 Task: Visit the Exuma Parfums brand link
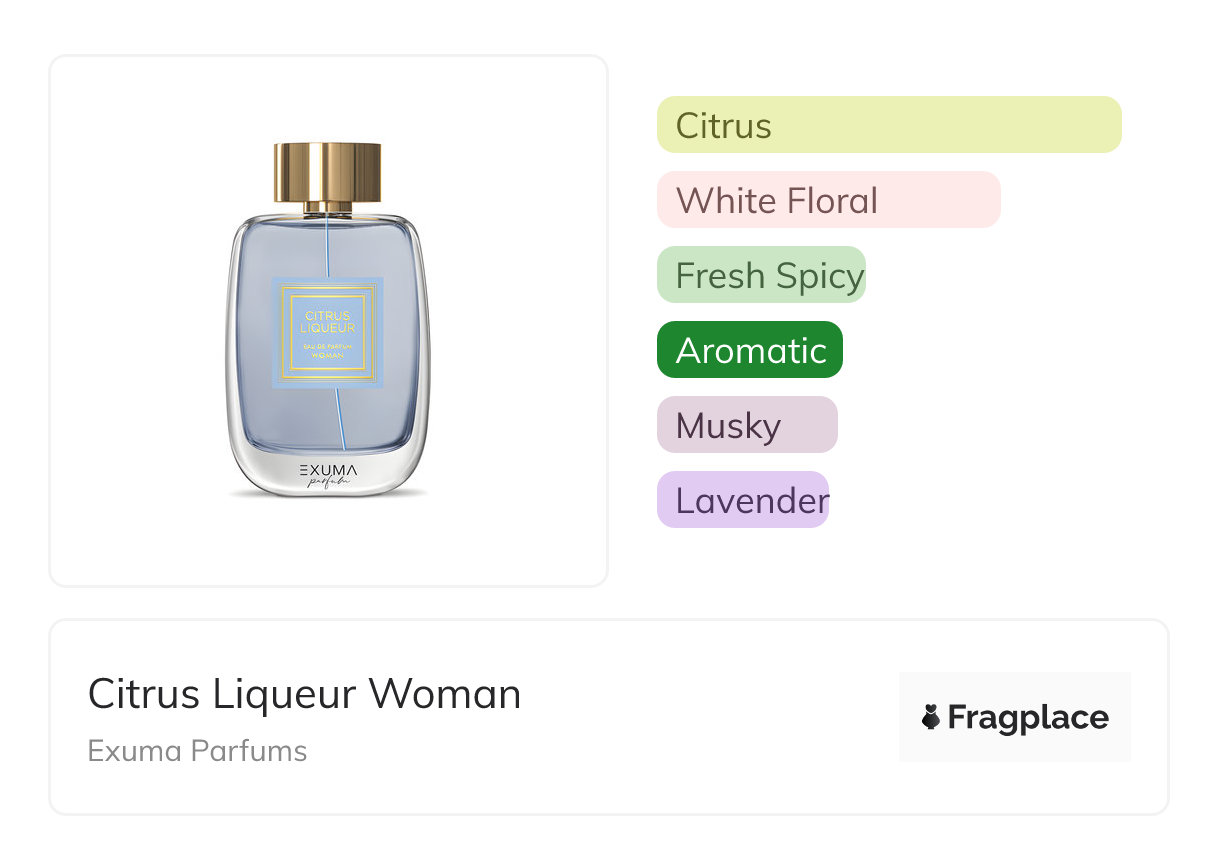[197, 750]
